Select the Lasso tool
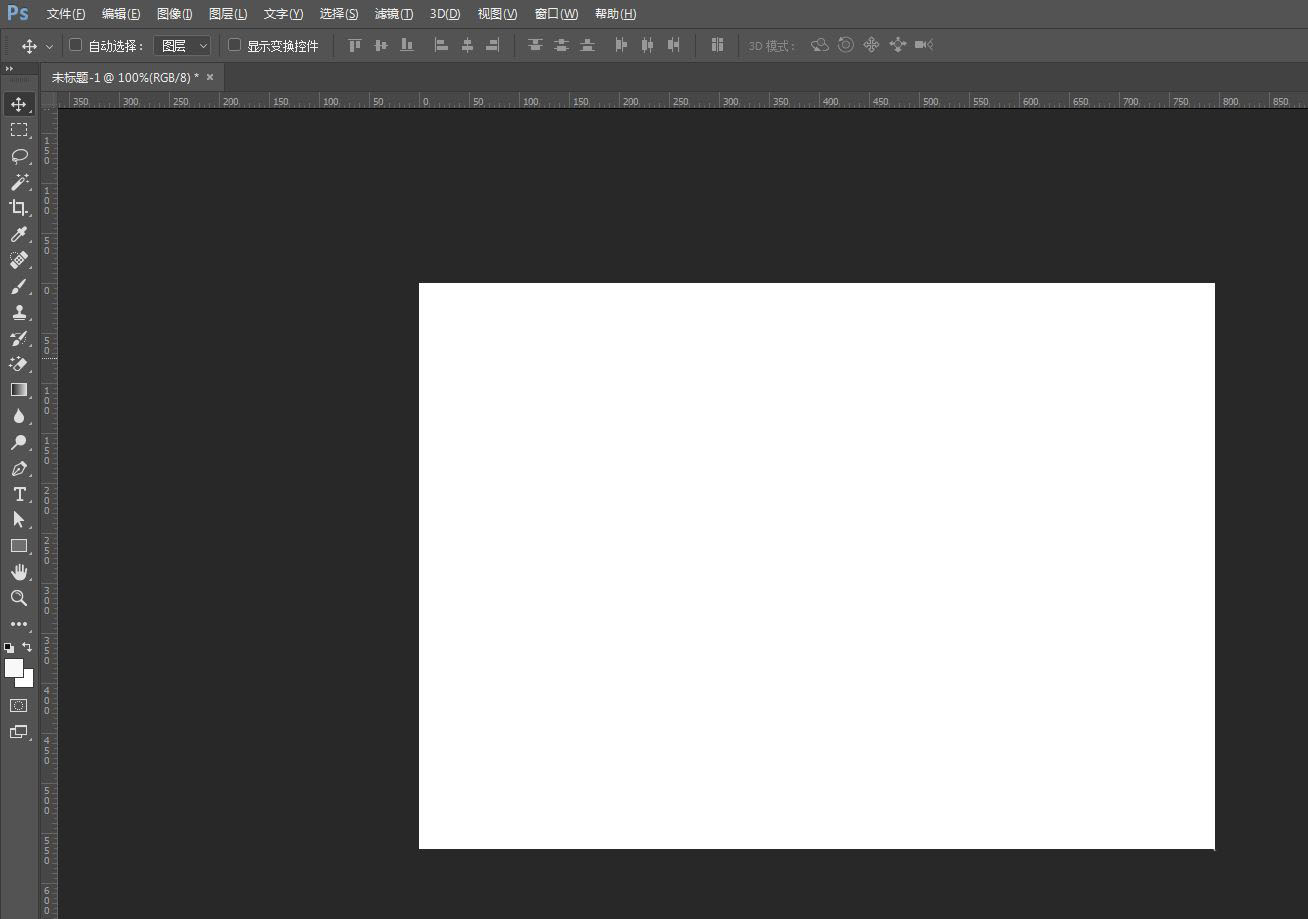The width and height of the screenshot is (1308, 919). pyautogui.click(x=18, y=156)
